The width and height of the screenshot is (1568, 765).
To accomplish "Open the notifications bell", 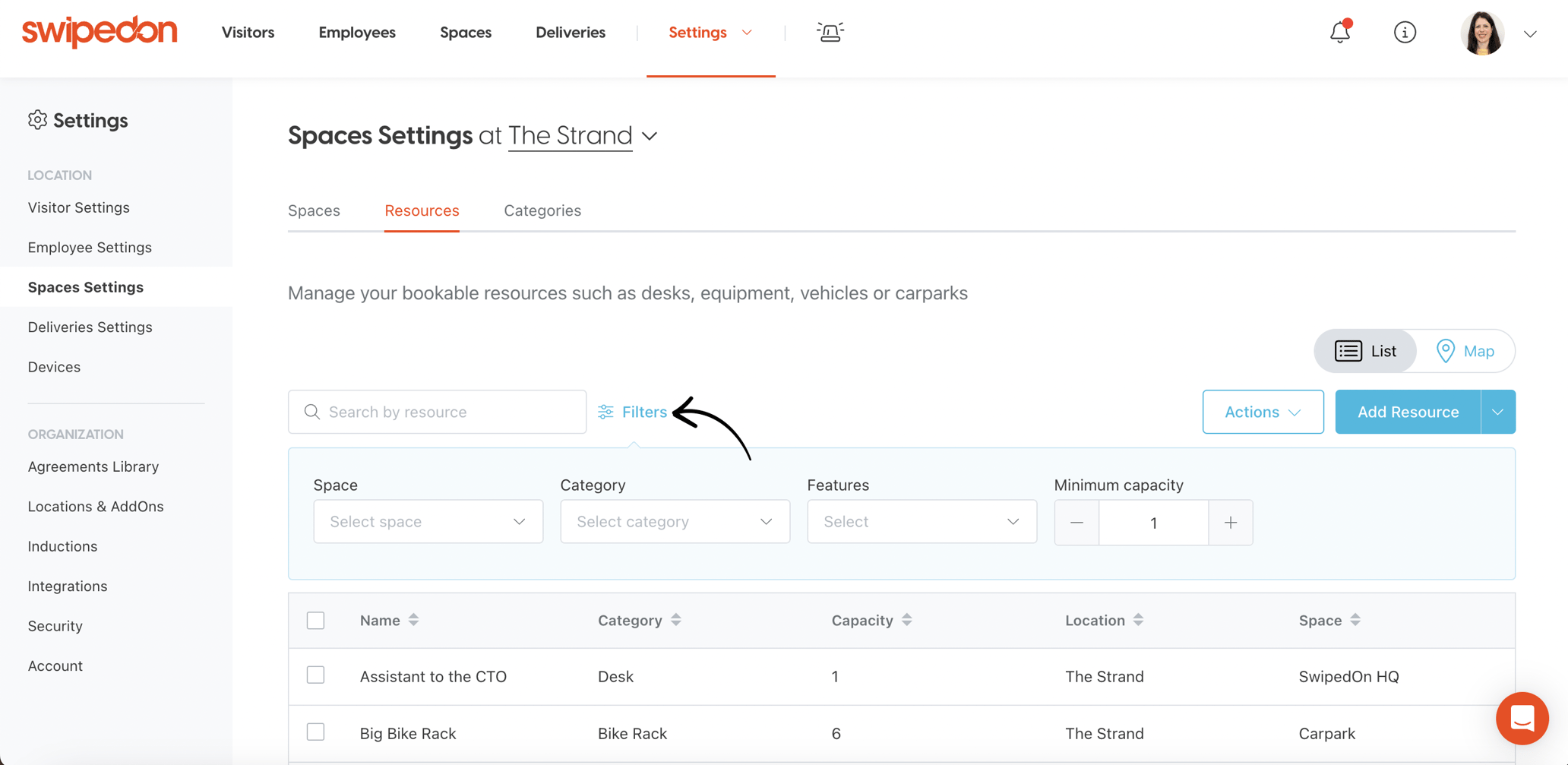I will tap(1339, 33).
